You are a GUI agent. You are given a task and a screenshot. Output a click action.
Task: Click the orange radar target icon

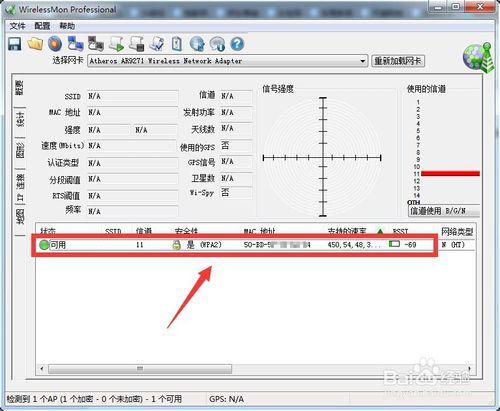tap(55, 44)
